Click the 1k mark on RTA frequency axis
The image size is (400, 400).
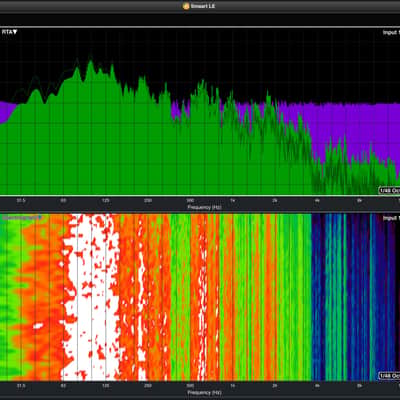[x=233, y=200]
